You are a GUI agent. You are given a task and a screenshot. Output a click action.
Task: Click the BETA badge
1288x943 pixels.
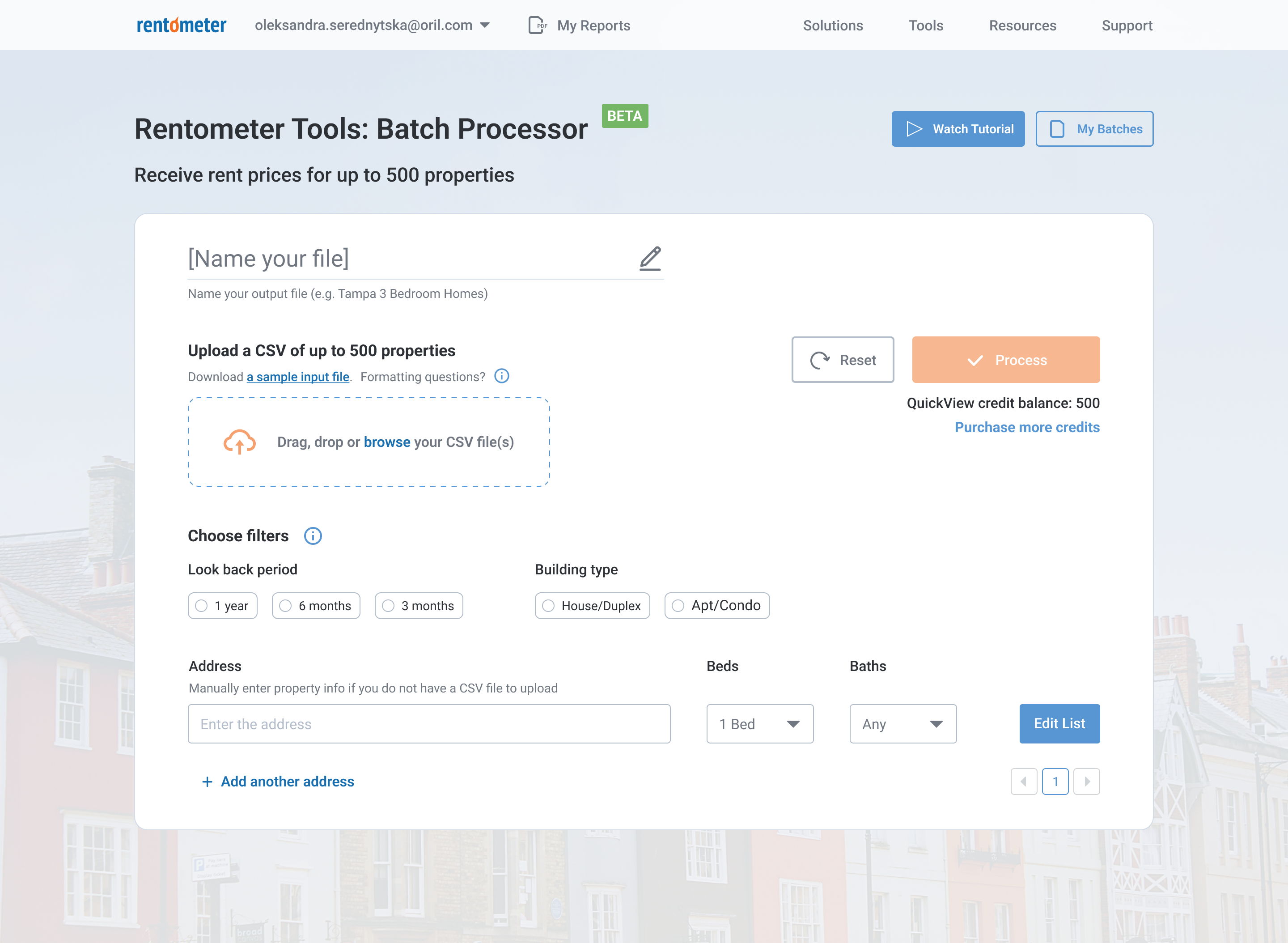pos(625,116)
